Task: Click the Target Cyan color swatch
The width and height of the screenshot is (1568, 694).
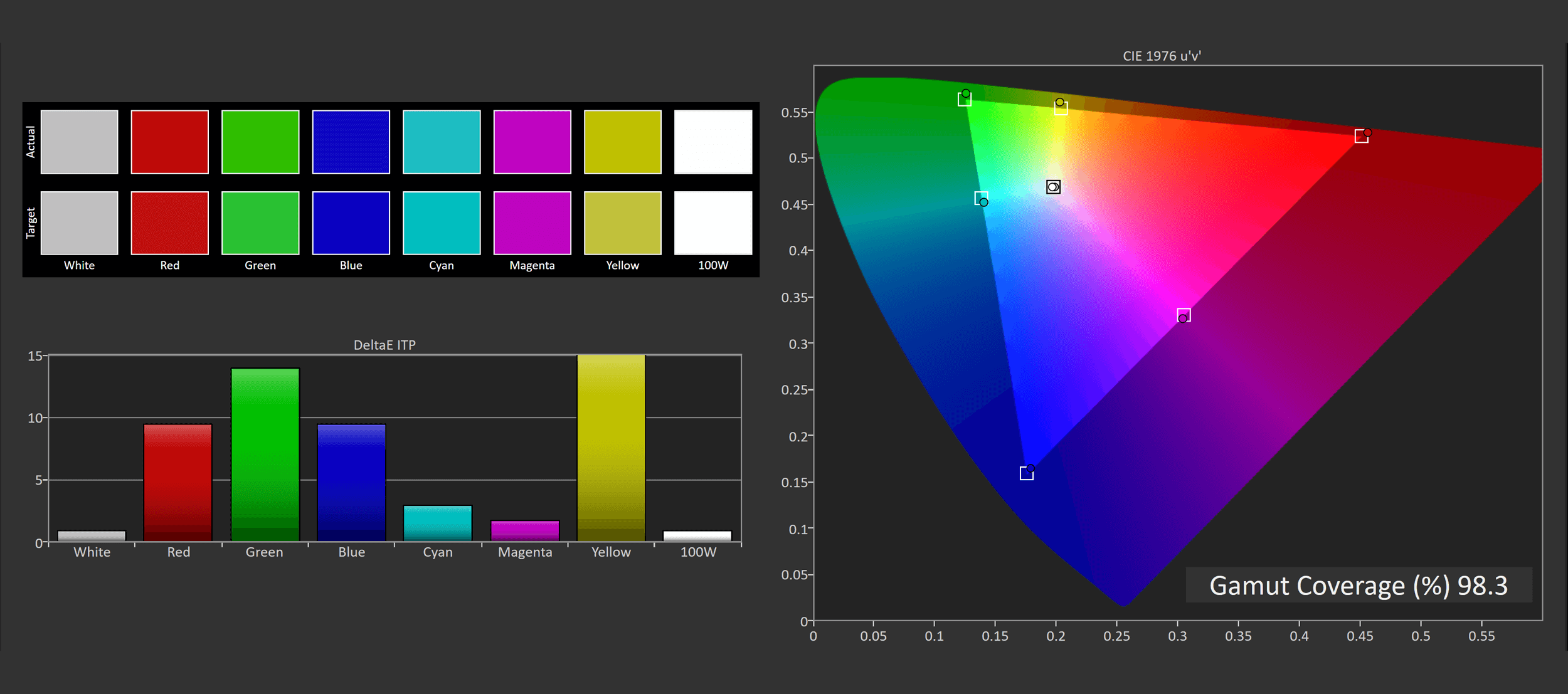Action: tap(442, 223)
